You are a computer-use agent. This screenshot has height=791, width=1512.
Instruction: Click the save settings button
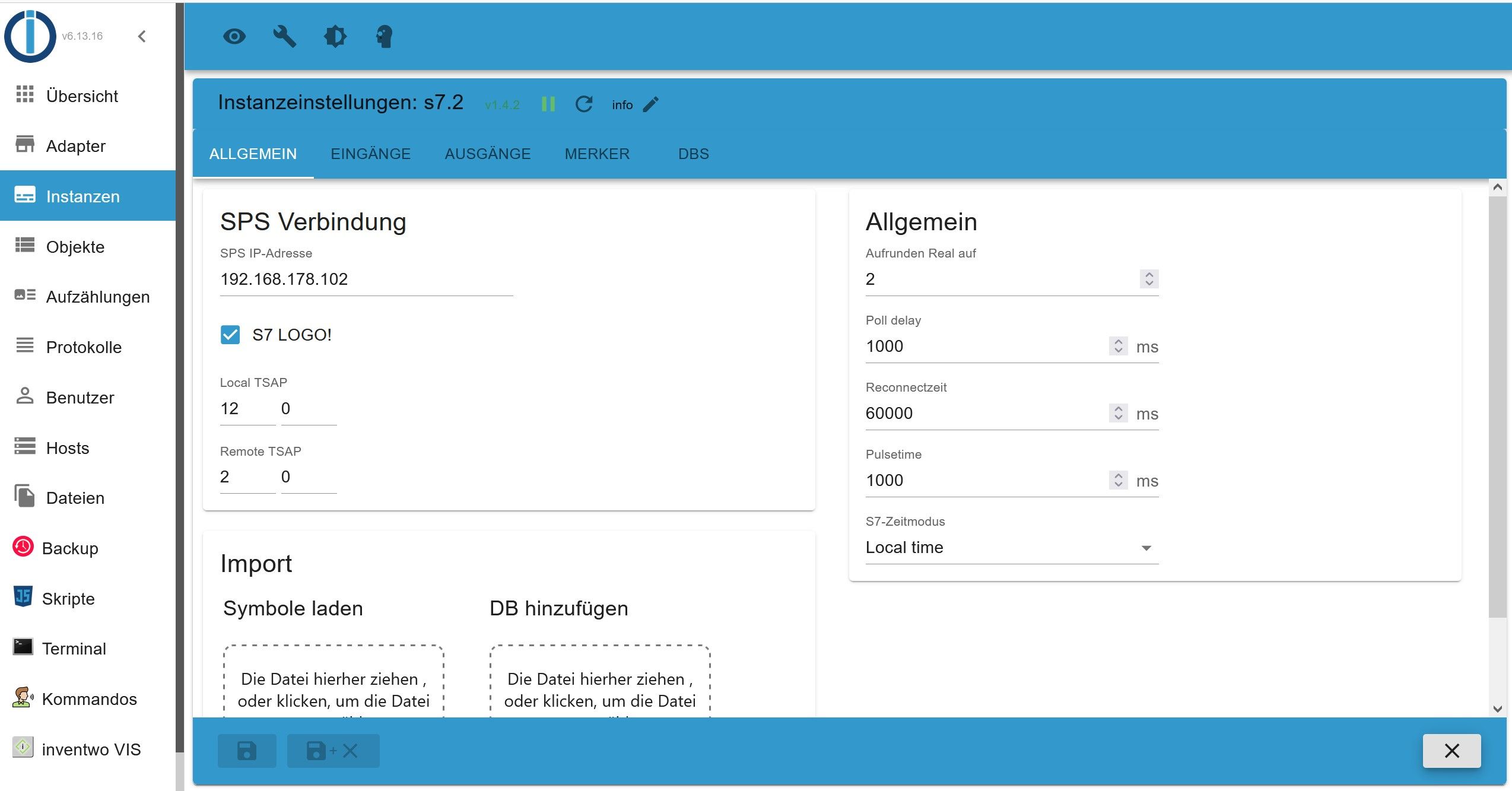coord(247,751)
